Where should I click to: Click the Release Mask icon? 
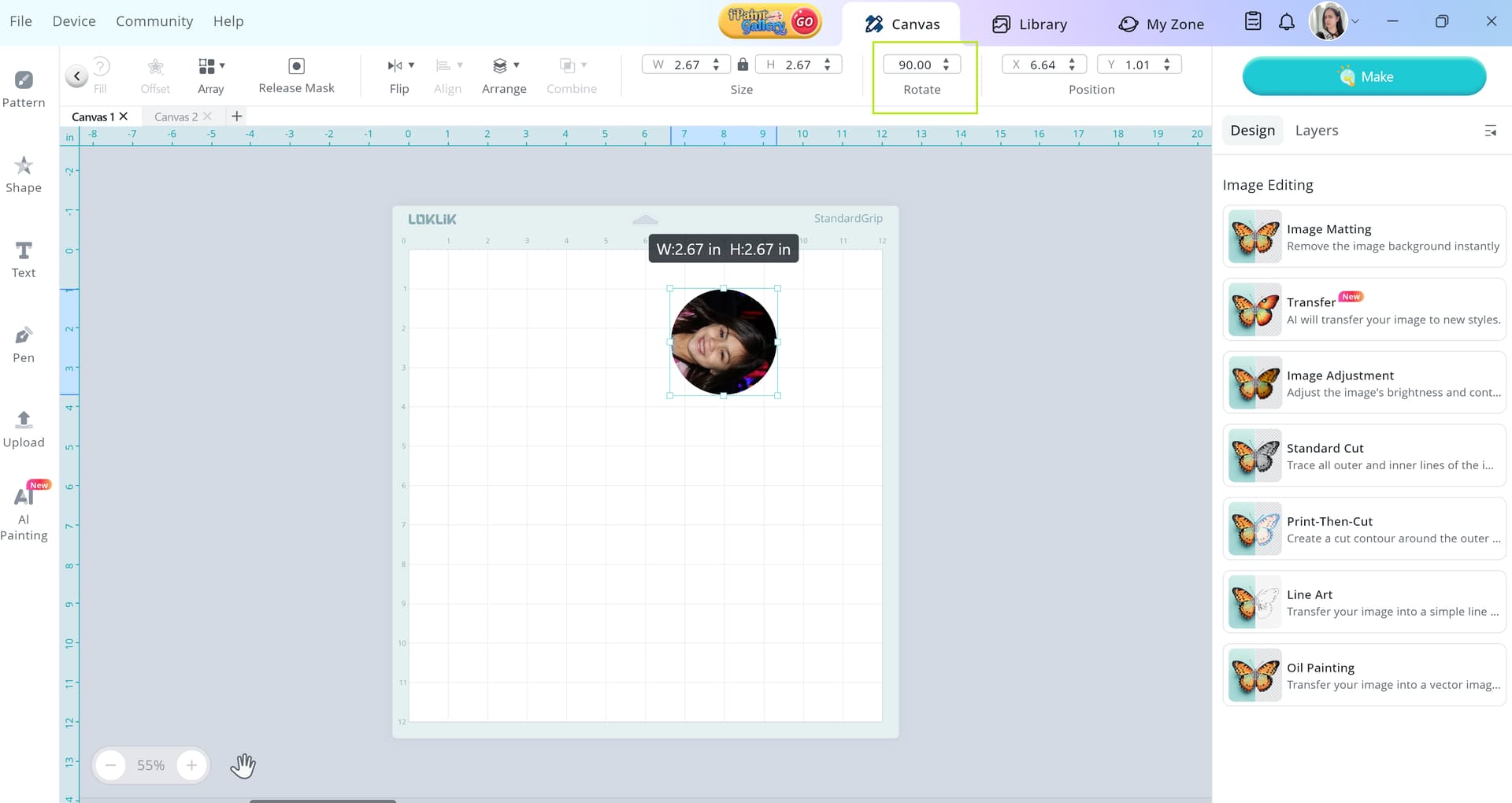(296, 66)
